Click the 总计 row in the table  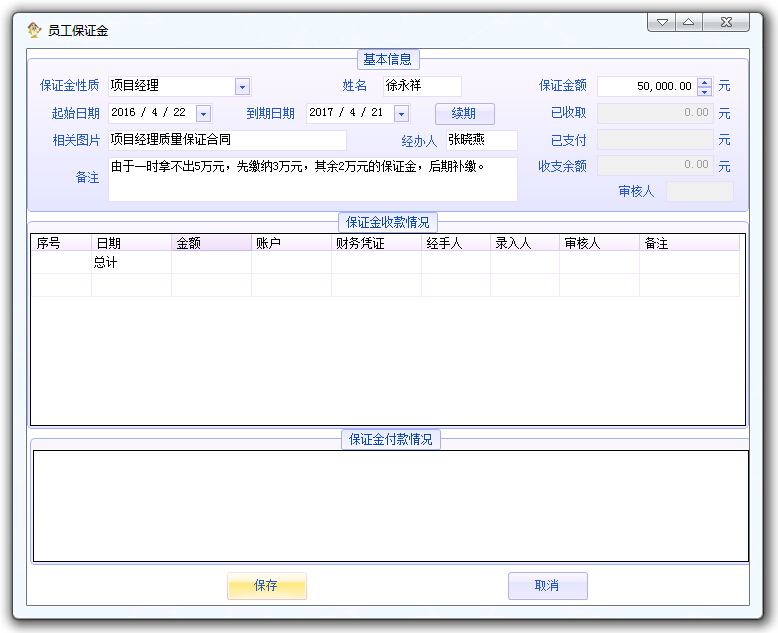coord(130,262)
